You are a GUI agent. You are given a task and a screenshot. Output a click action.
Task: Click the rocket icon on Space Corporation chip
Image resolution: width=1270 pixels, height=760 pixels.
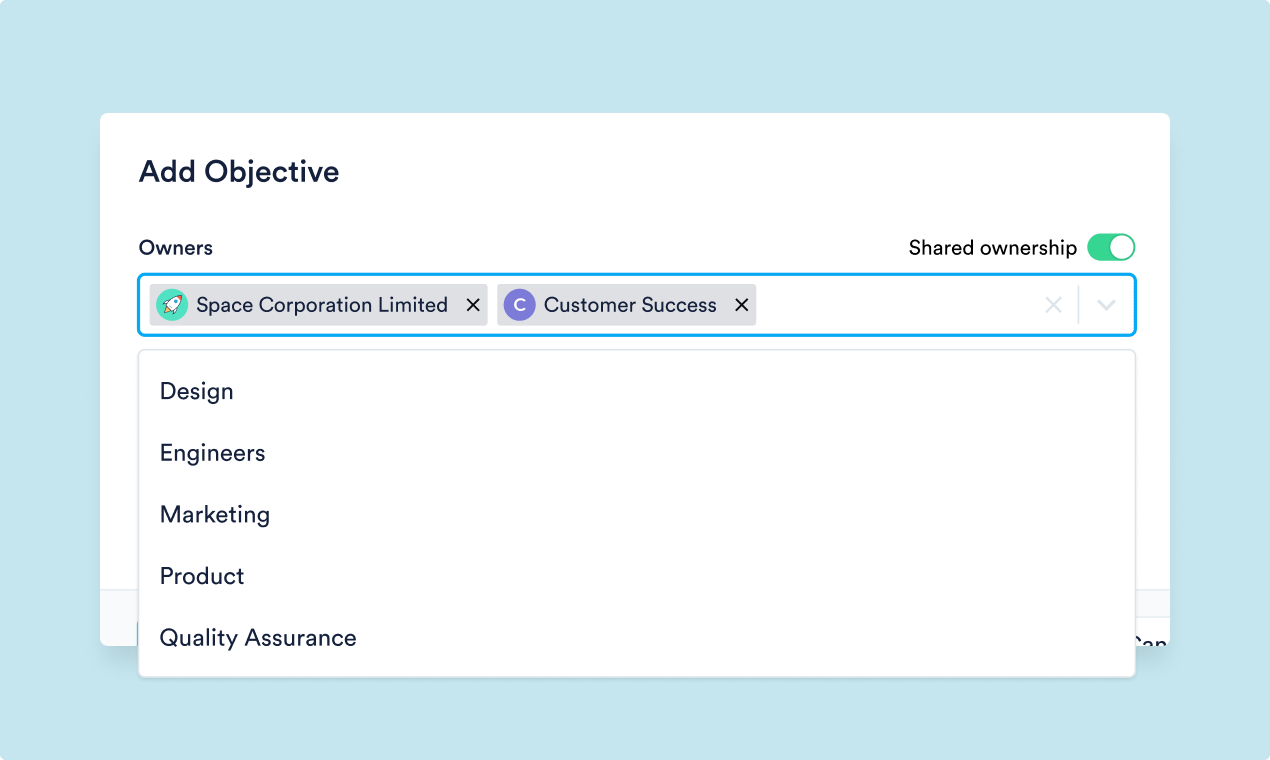point(172,304)
